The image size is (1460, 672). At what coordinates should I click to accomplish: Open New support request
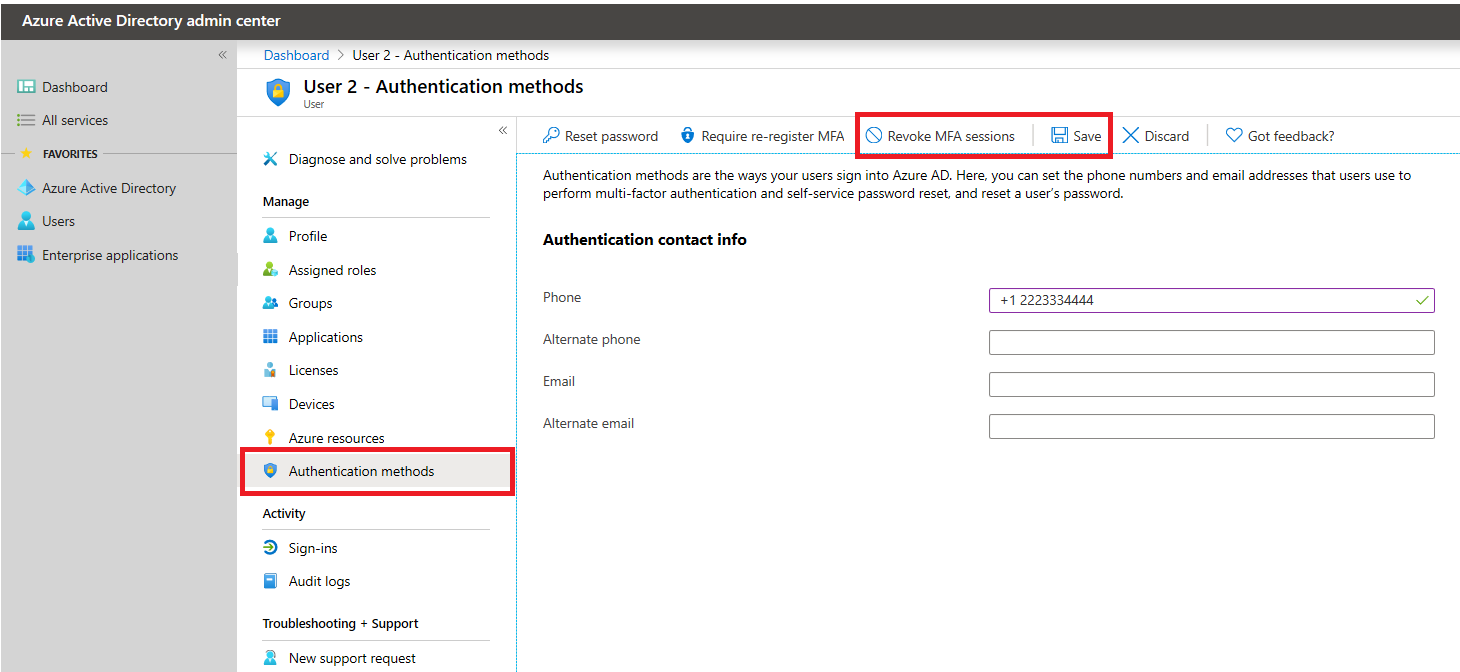352,658
